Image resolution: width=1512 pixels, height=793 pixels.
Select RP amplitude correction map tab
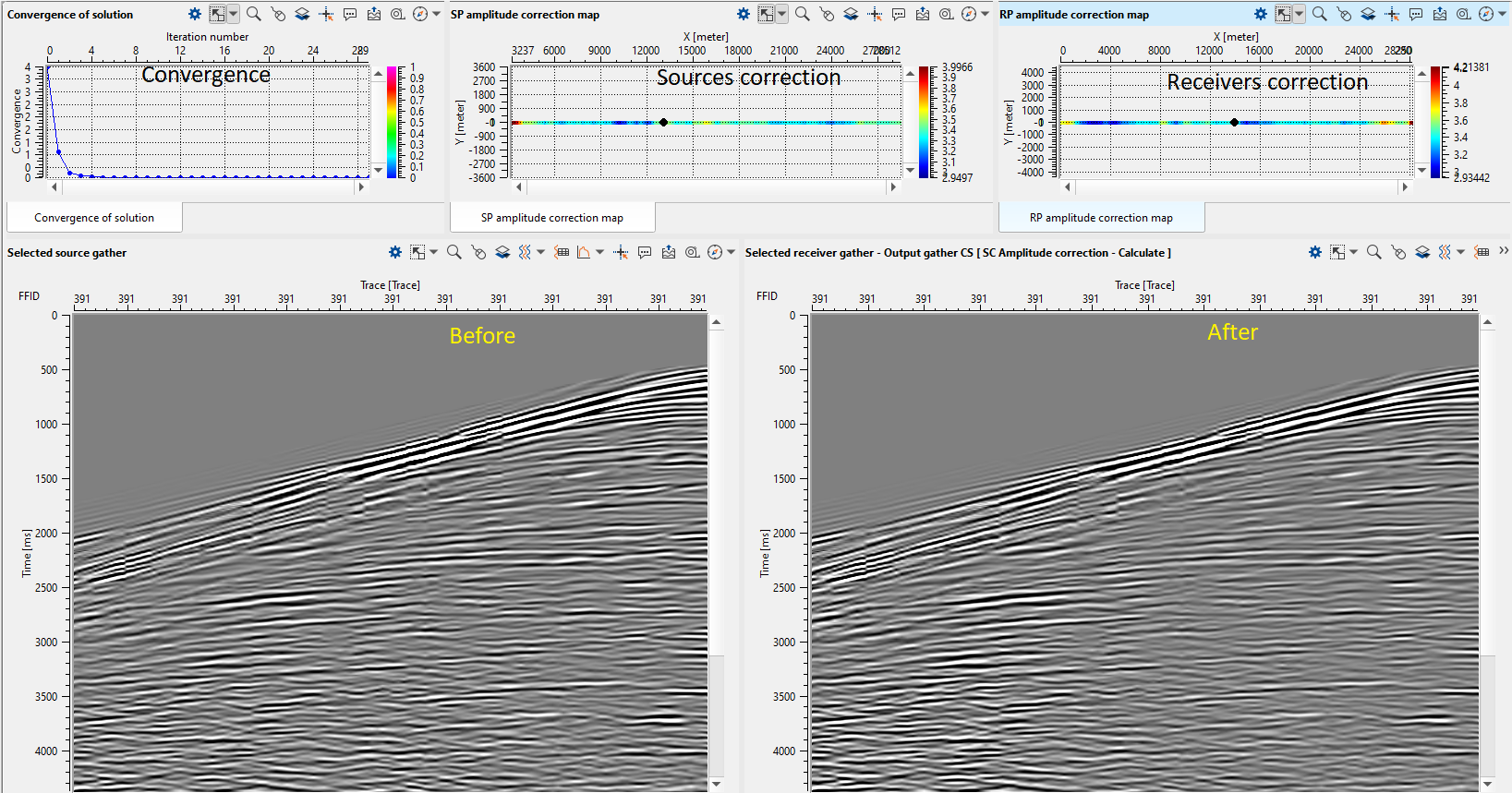point(1101,218)
